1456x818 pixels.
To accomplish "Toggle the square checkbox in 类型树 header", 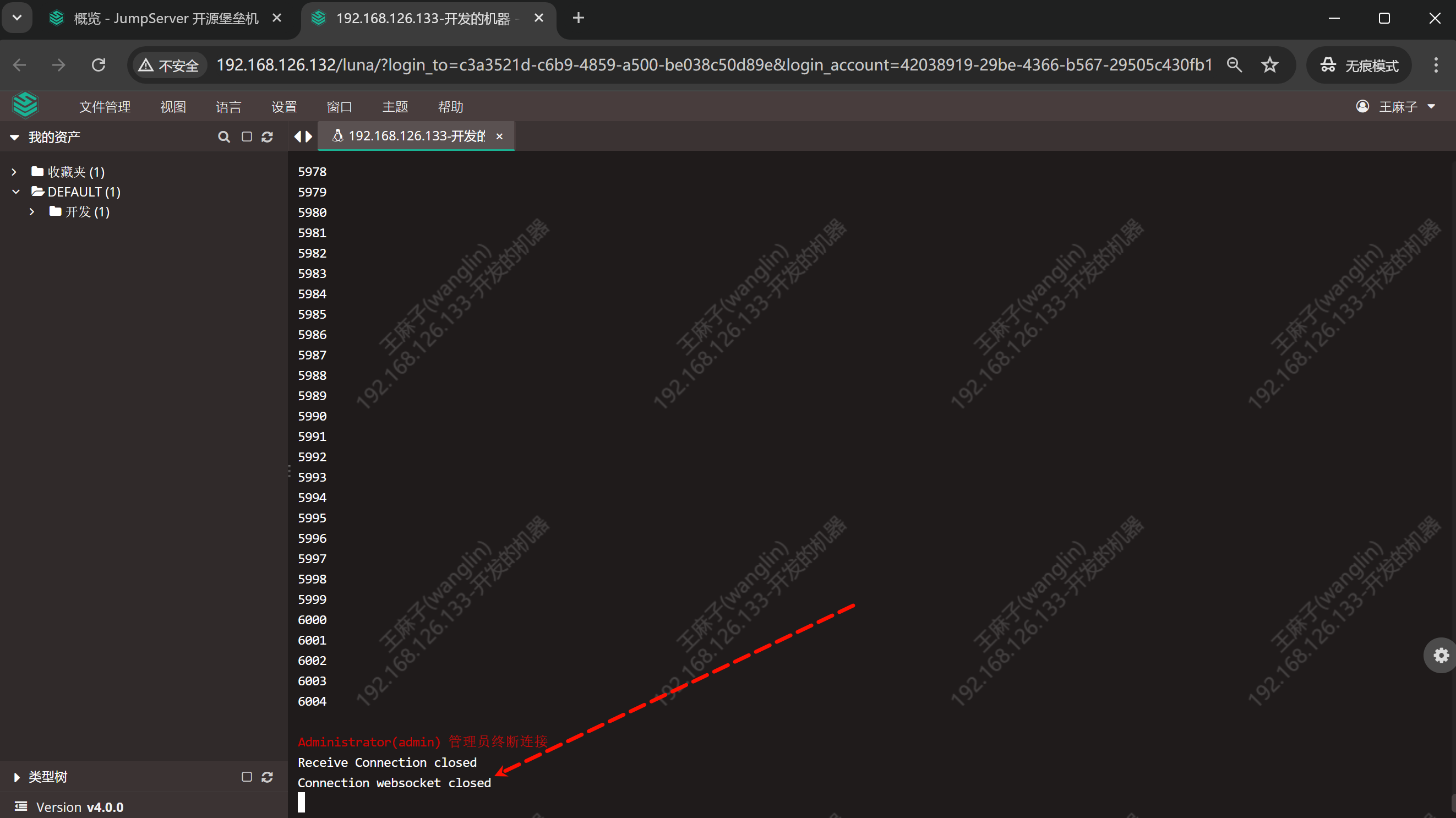I will (247, 777).
